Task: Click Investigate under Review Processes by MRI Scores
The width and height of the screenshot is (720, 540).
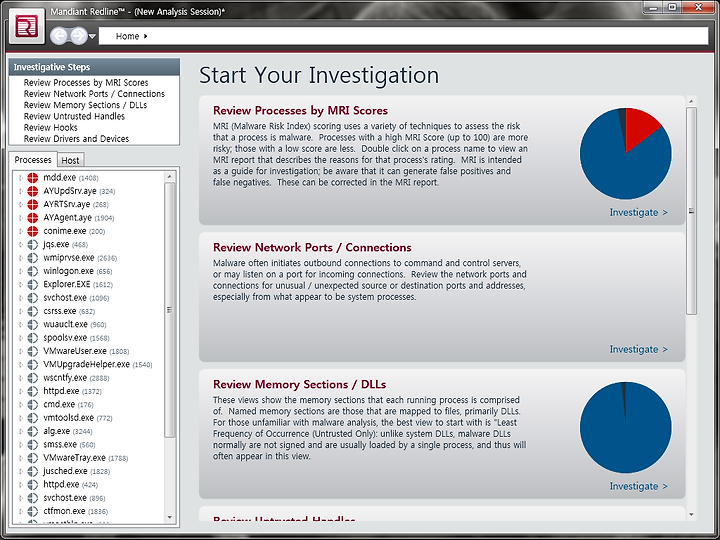Action: coord(638,212)
